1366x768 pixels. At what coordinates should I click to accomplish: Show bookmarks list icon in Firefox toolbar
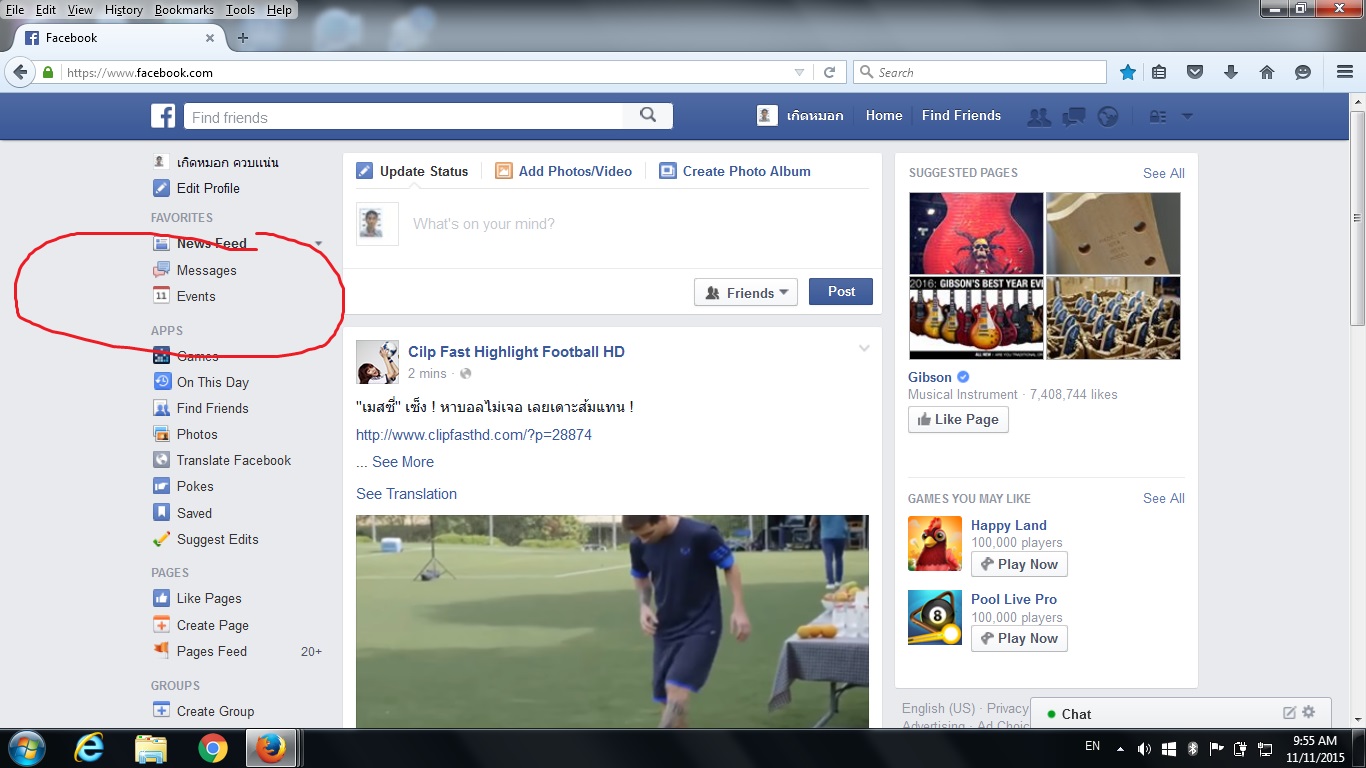pos(1159,72)
